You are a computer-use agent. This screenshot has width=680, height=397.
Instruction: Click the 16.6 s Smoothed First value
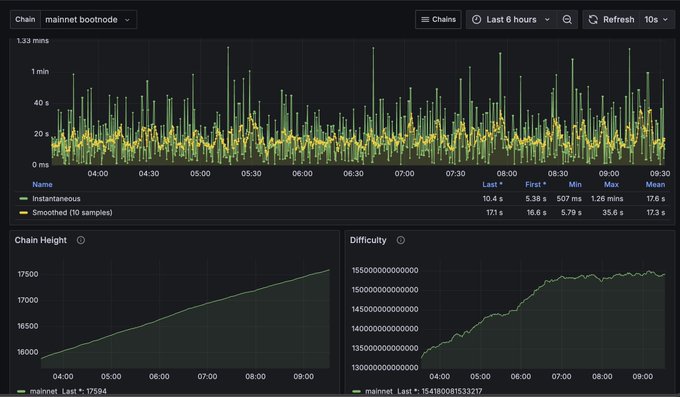(536, 213)
